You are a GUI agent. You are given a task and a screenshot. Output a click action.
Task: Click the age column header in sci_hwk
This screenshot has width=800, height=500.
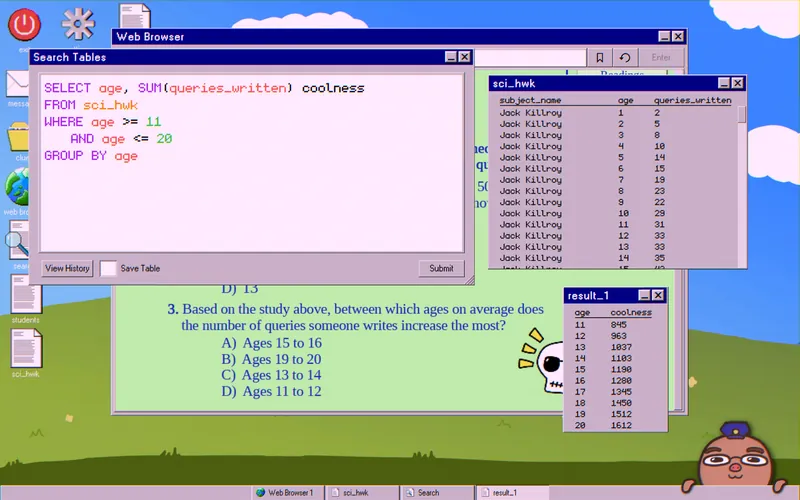(626, 101)
